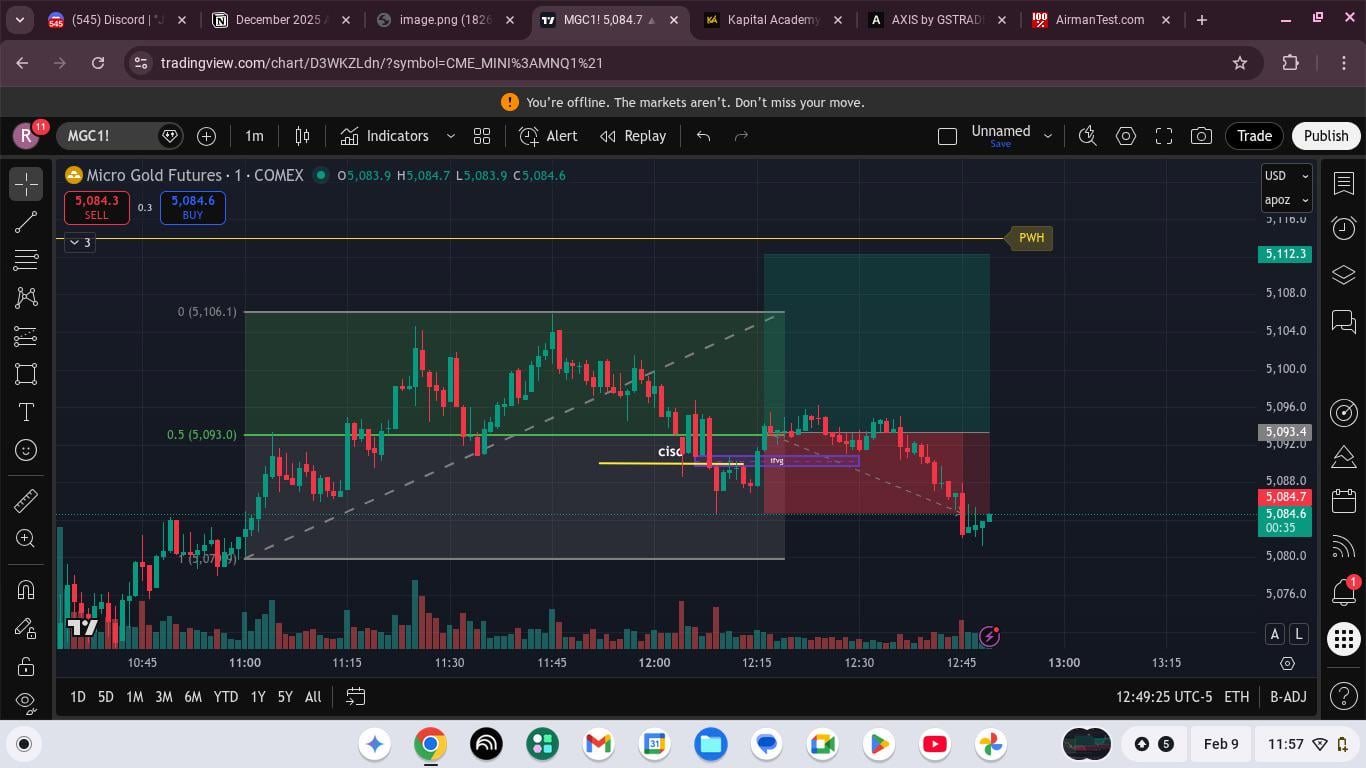Open the measure ruler tool

pos(26,500)
